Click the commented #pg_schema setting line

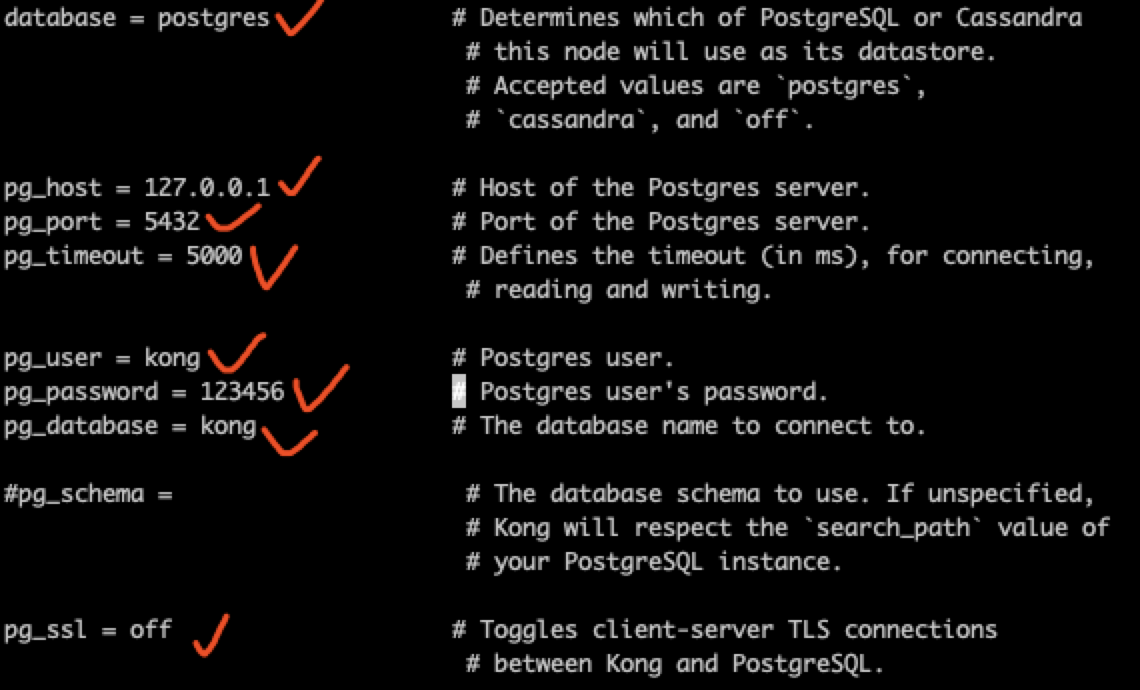click(88, 494)
